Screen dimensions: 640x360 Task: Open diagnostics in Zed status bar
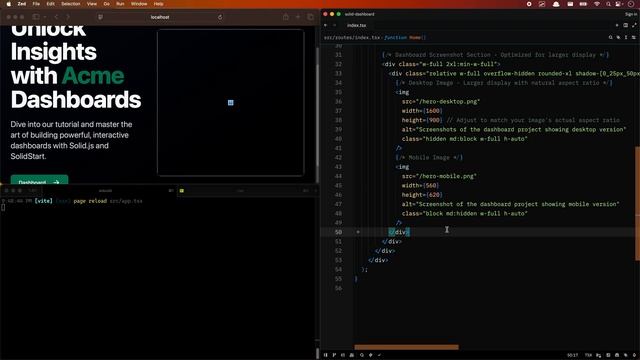click(371, 355)
